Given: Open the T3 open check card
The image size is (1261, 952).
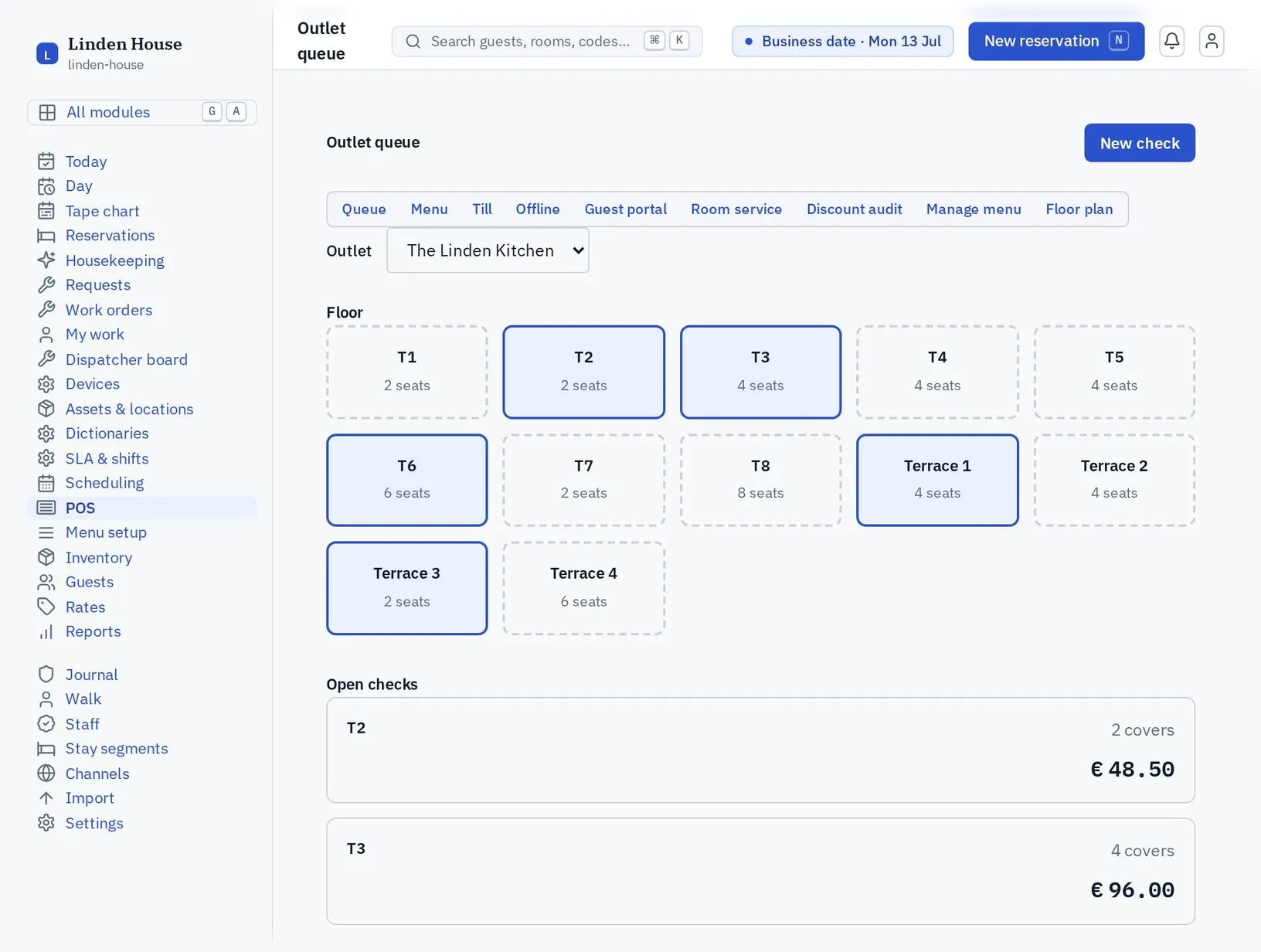Looking at the screenshot, I should point(760,871).
